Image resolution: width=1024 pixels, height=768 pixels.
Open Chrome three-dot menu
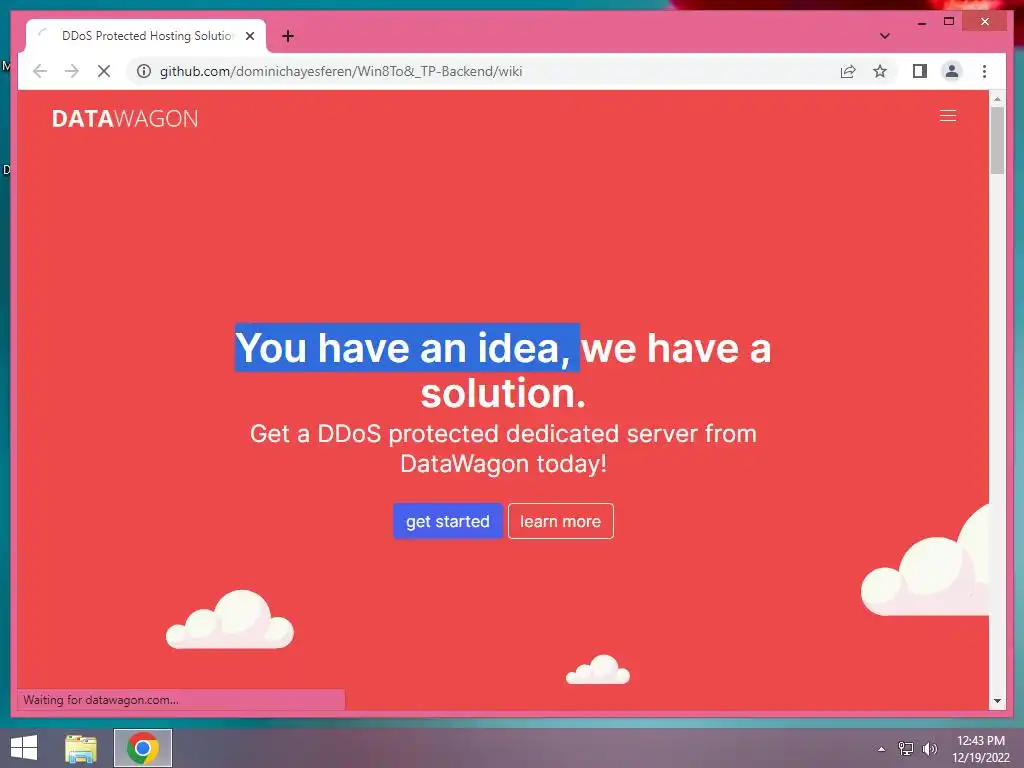pos(984,71)
